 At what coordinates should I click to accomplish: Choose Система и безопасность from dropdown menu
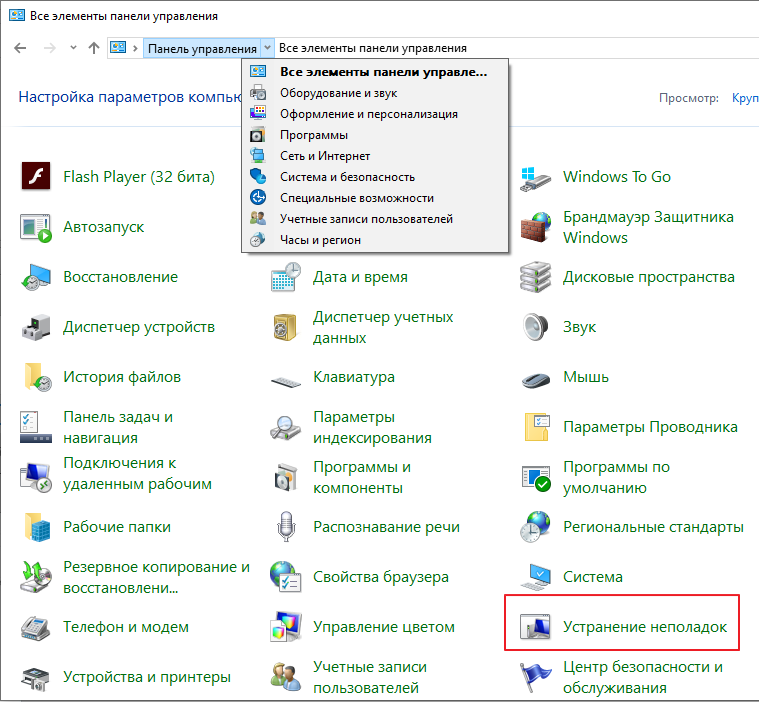click(346, 177)
